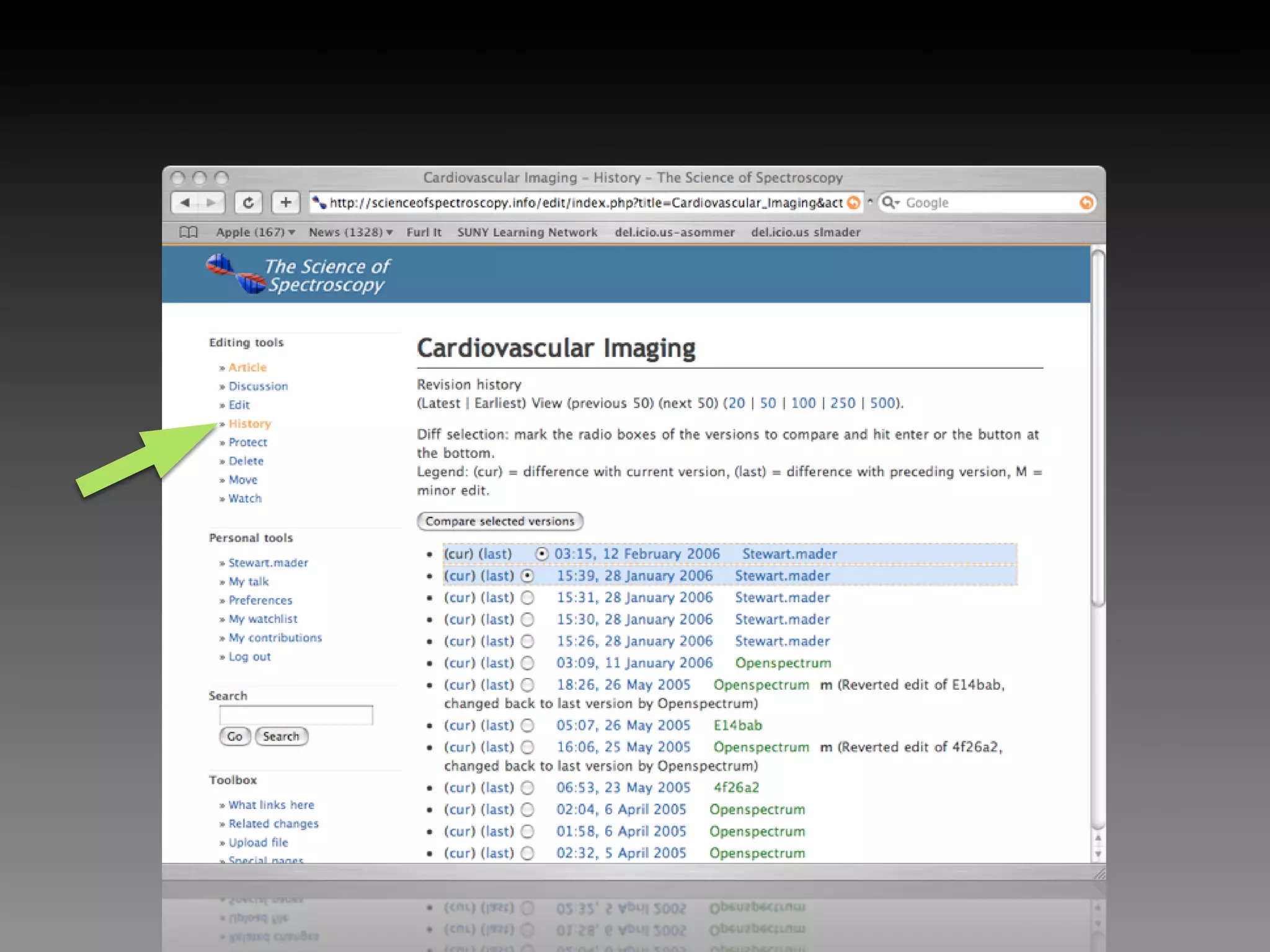Click the Watch link
The height and width of the screenshot is (952, 1270).
coord(245,498)
